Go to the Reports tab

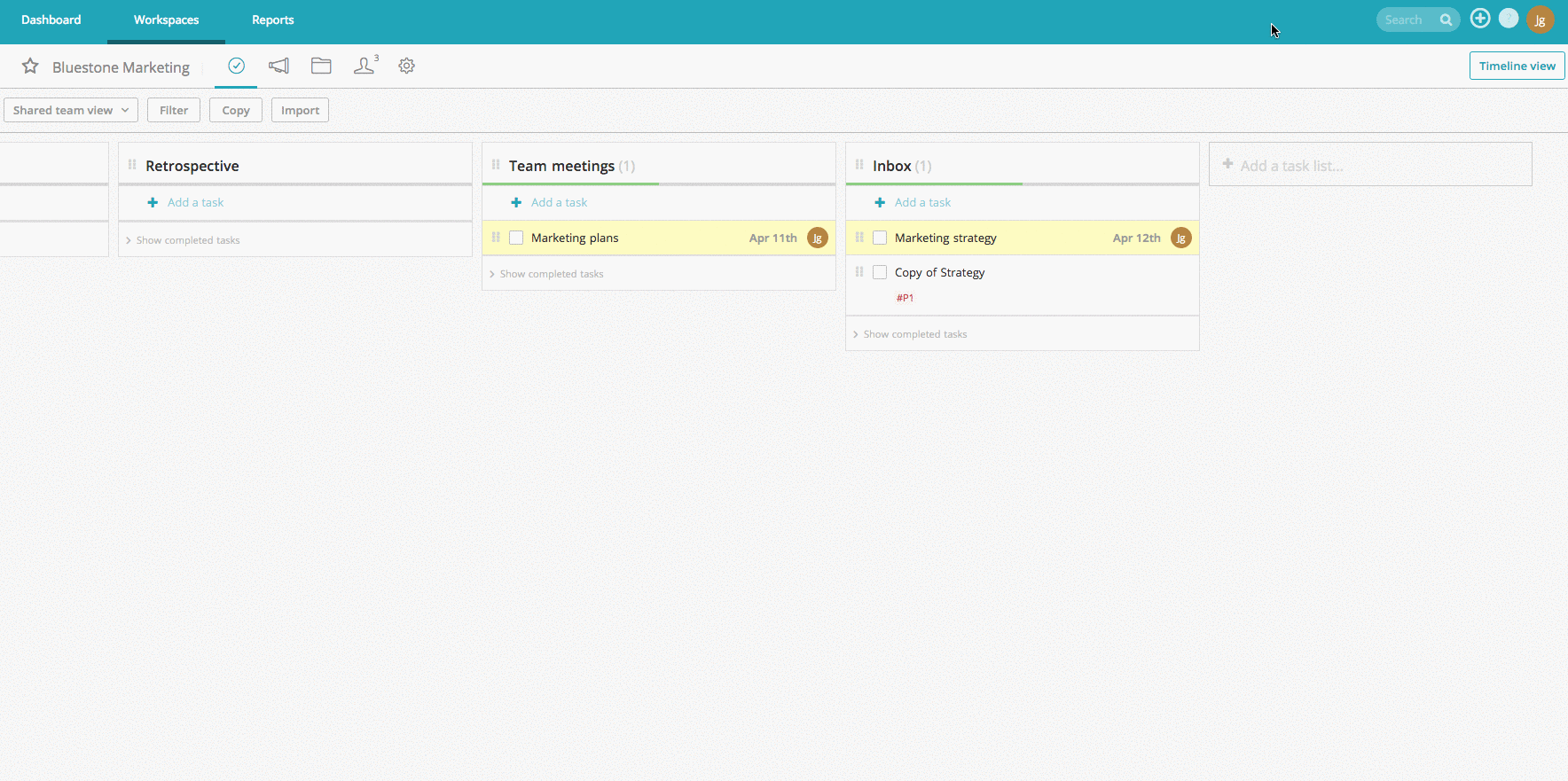coord(273,20)
